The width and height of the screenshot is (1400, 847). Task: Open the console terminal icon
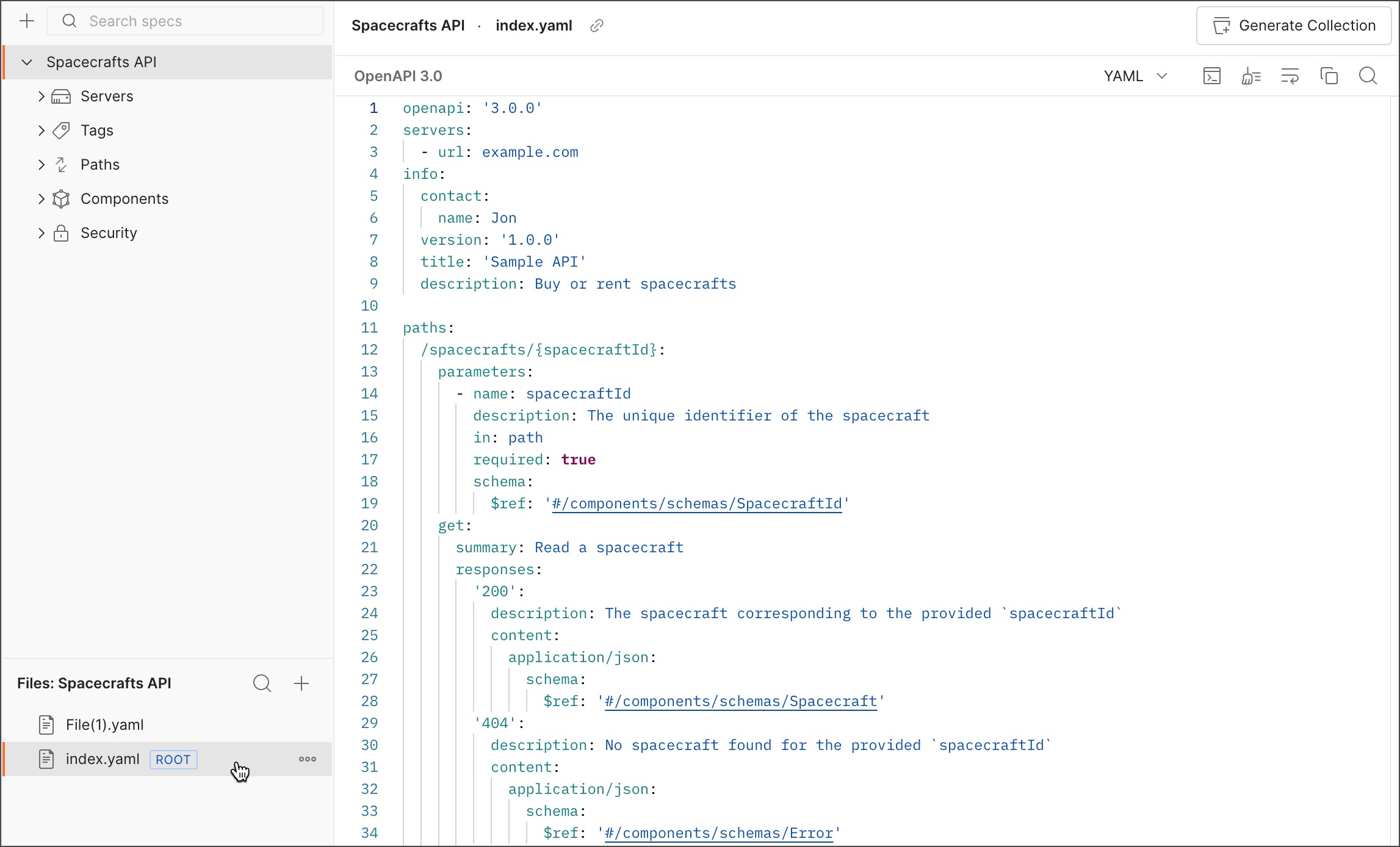pyautogui.click(x=1212, y=76)
